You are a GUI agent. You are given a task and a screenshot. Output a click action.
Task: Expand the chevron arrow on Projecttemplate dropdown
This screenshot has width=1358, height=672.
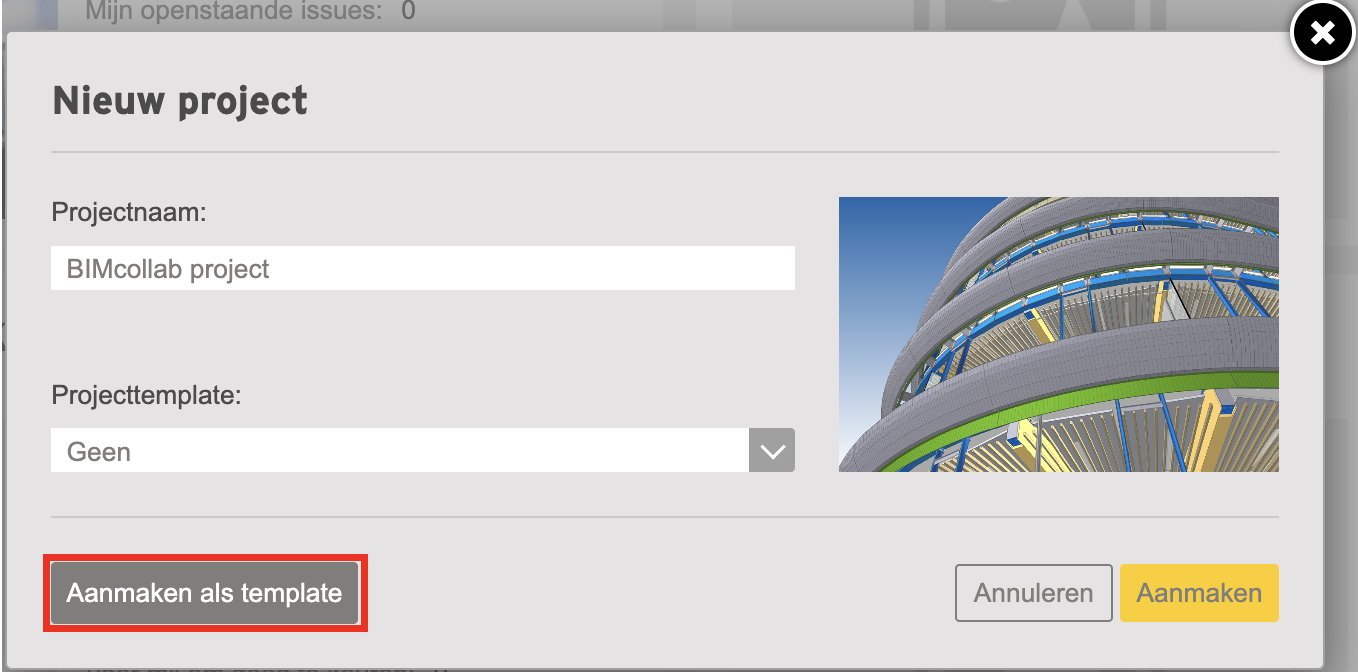pos(772,450)
